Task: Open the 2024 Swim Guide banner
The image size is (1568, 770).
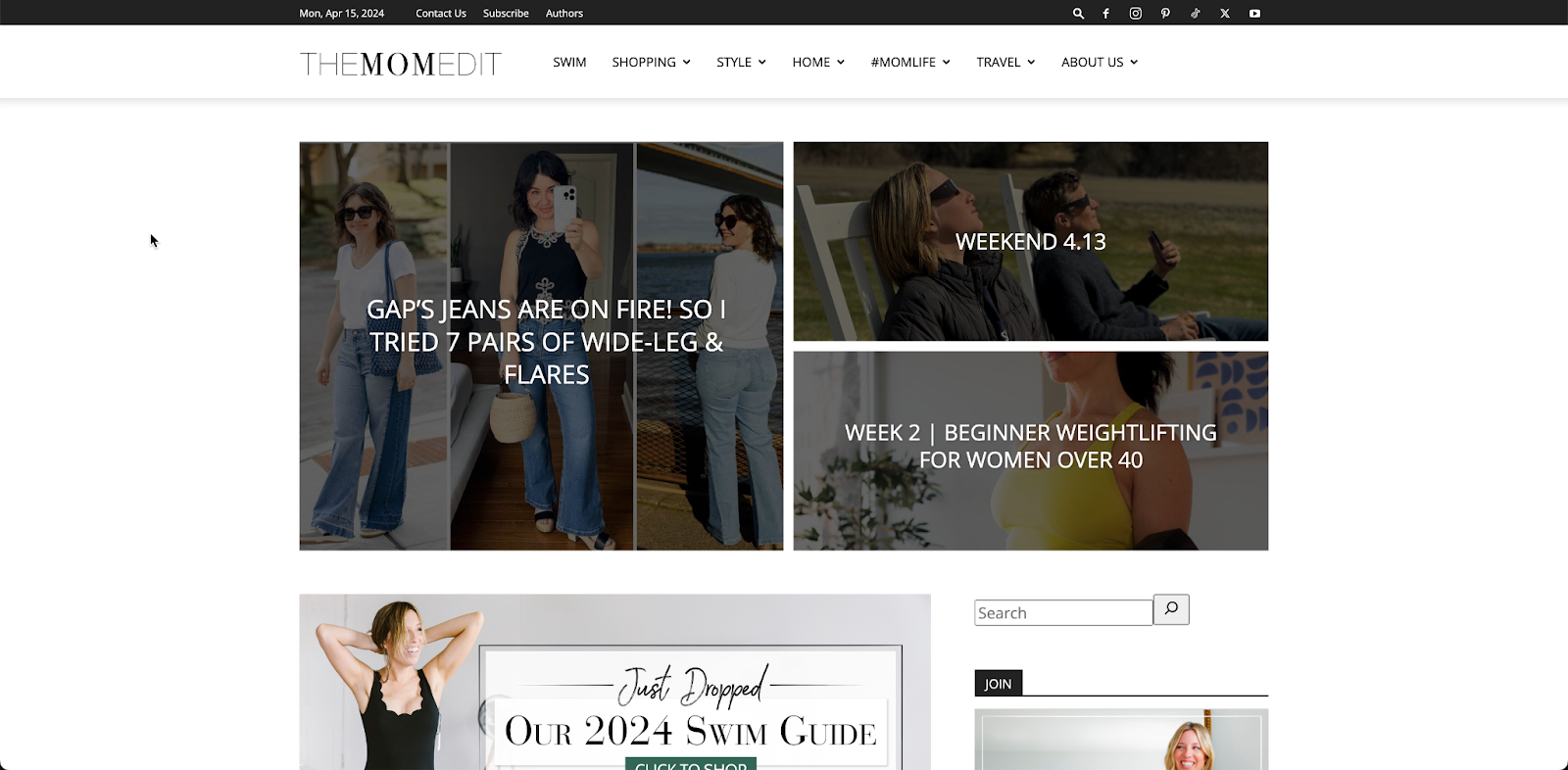Action: click(615, 682)
